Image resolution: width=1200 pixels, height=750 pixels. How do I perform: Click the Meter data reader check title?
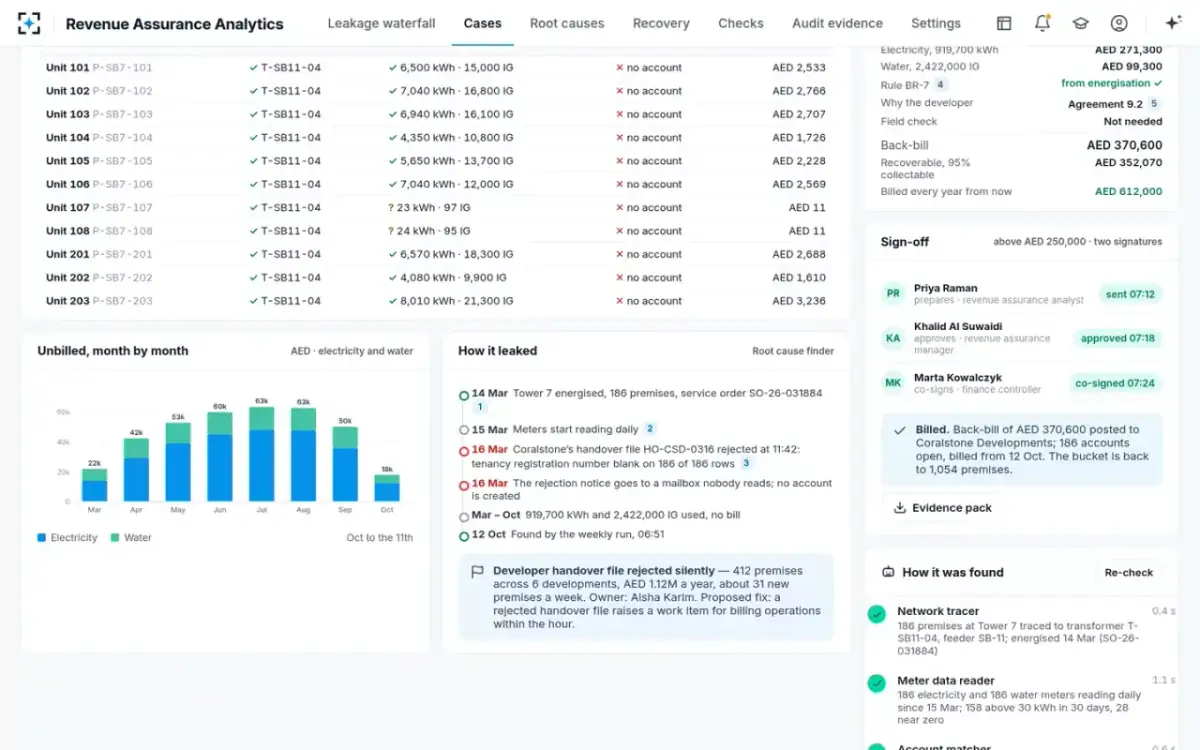tap(946, 681)
